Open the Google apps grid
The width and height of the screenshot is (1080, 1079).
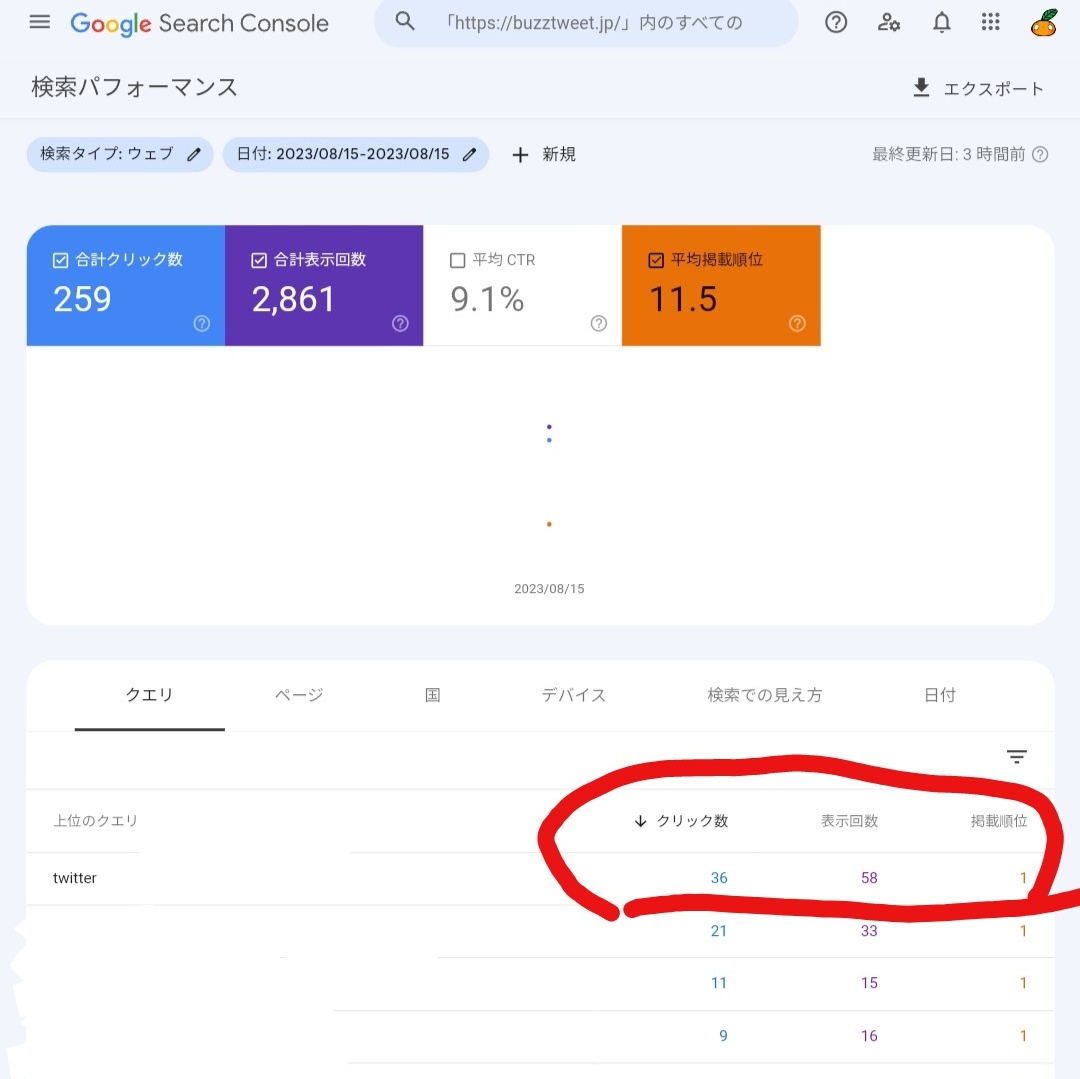coord(990,22)
